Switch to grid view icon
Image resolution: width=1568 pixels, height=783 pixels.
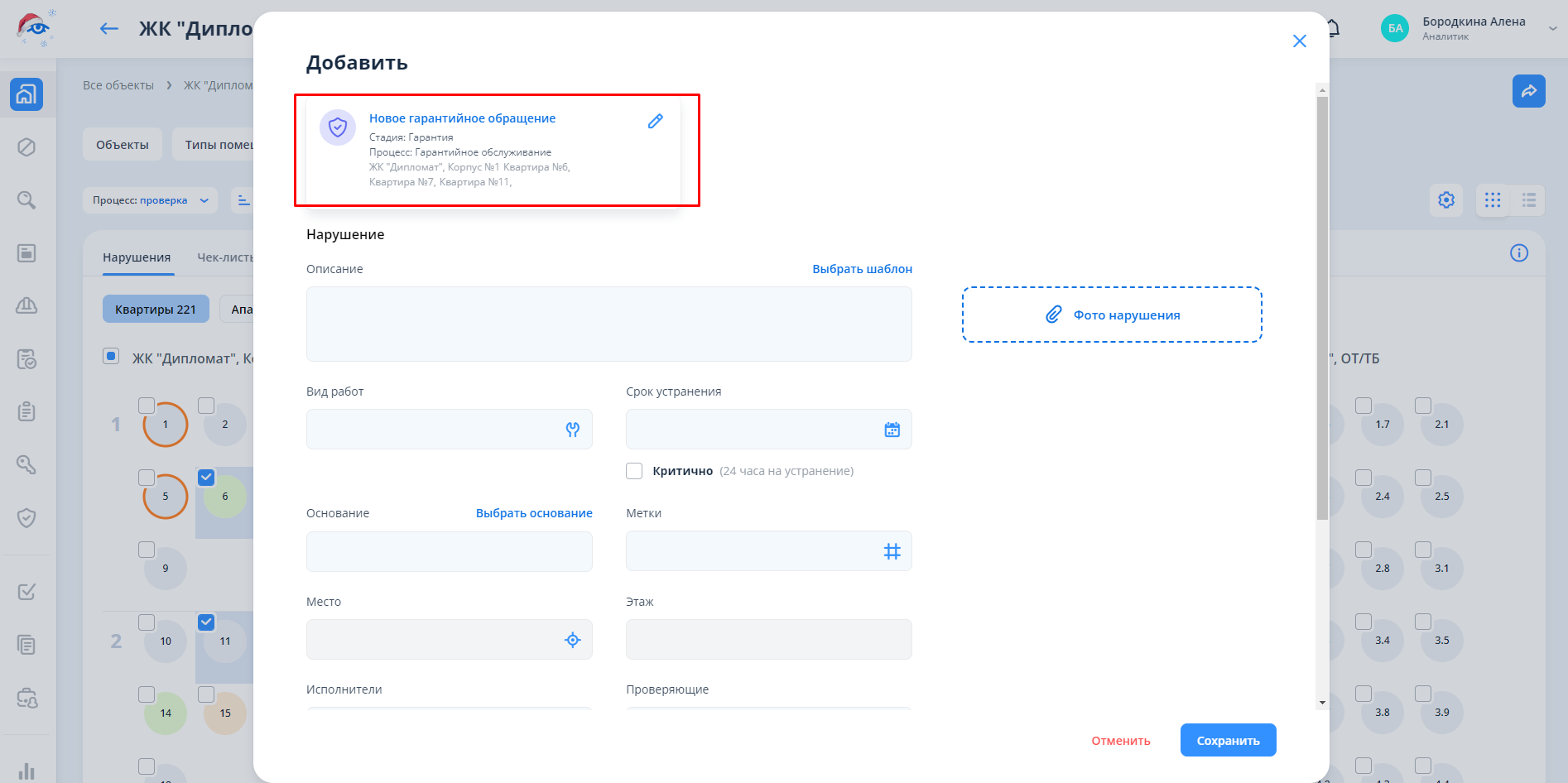1492,200
